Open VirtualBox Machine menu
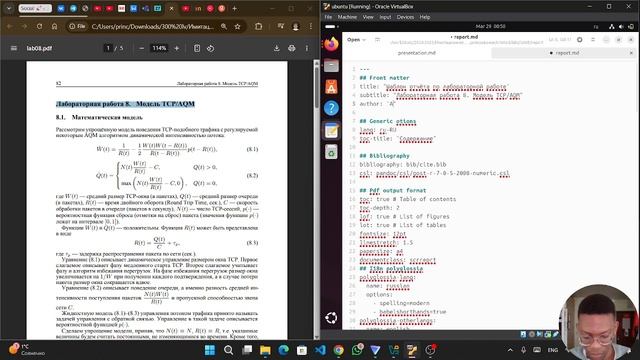640x360 pixels. coord(347,17)
